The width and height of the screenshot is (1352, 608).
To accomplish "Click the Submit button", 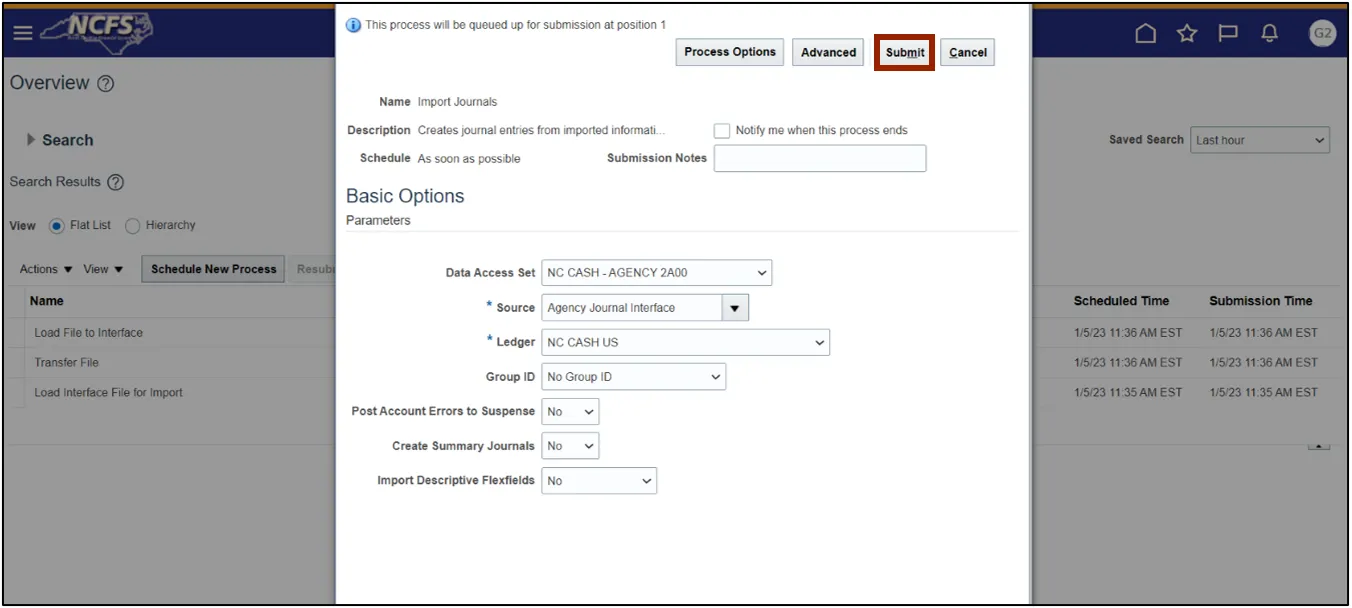I will 905,53.
